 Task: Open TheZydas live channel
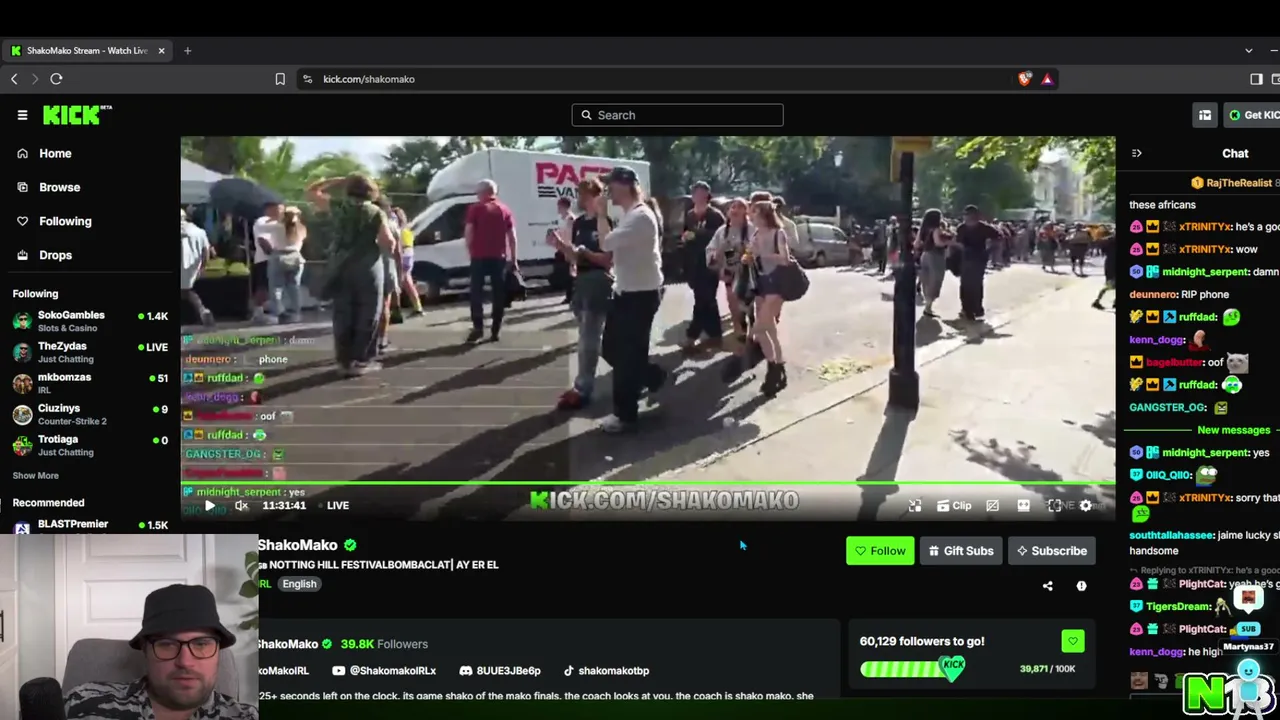[x=90, y=352]
